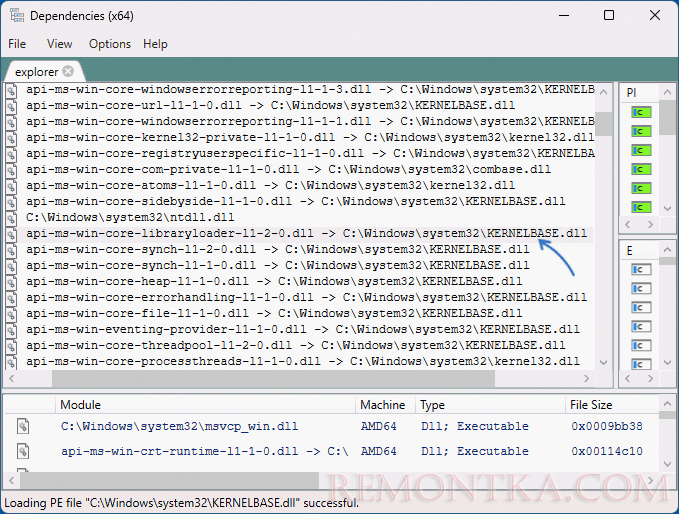Click file icon next to com-private-l1-1-0.dll row

[11, 171]
